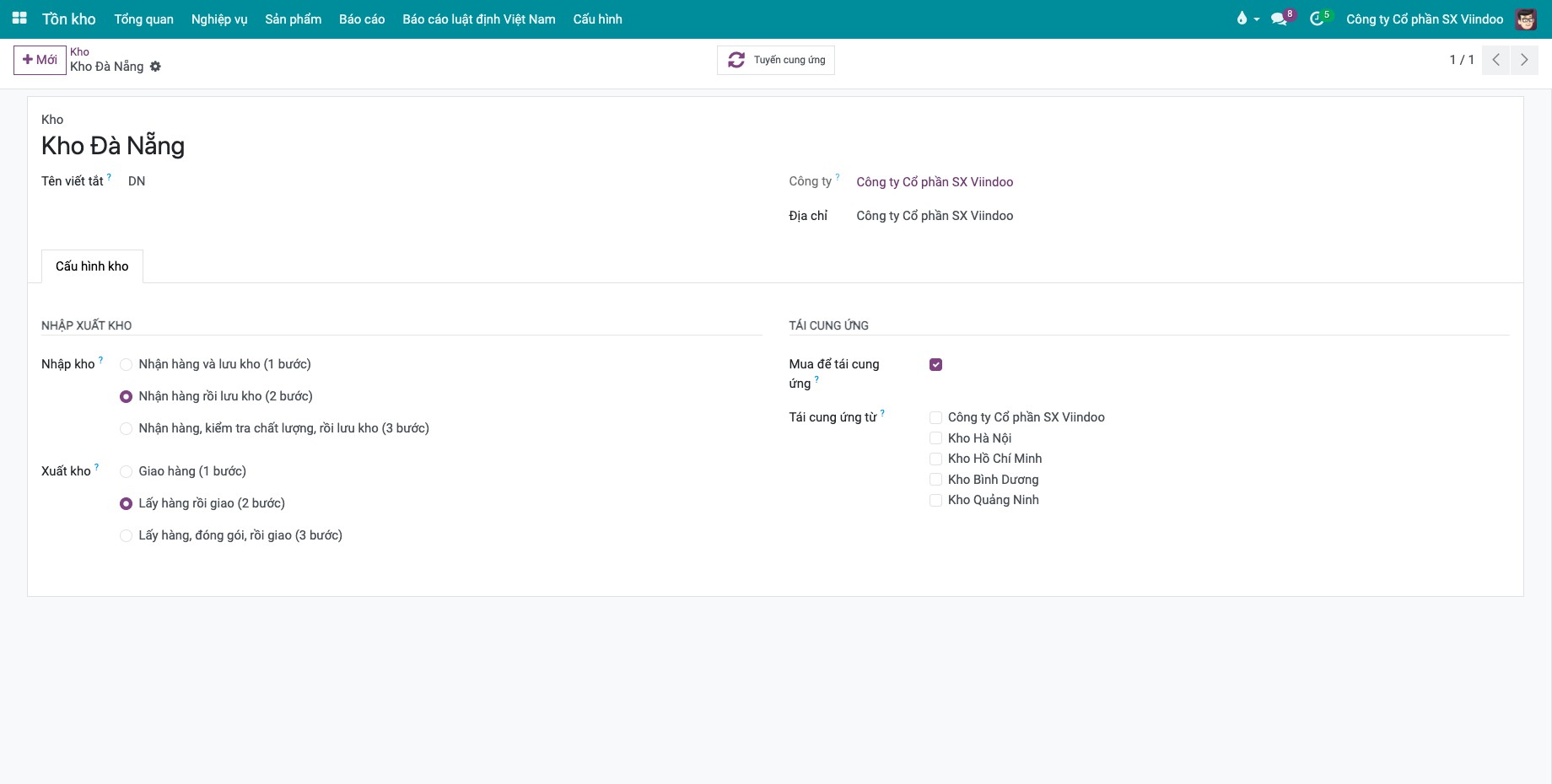Click the Kho breadcrumb link
The height and width of the screenshot is (784, 1552).
click(x=79, y=51)
